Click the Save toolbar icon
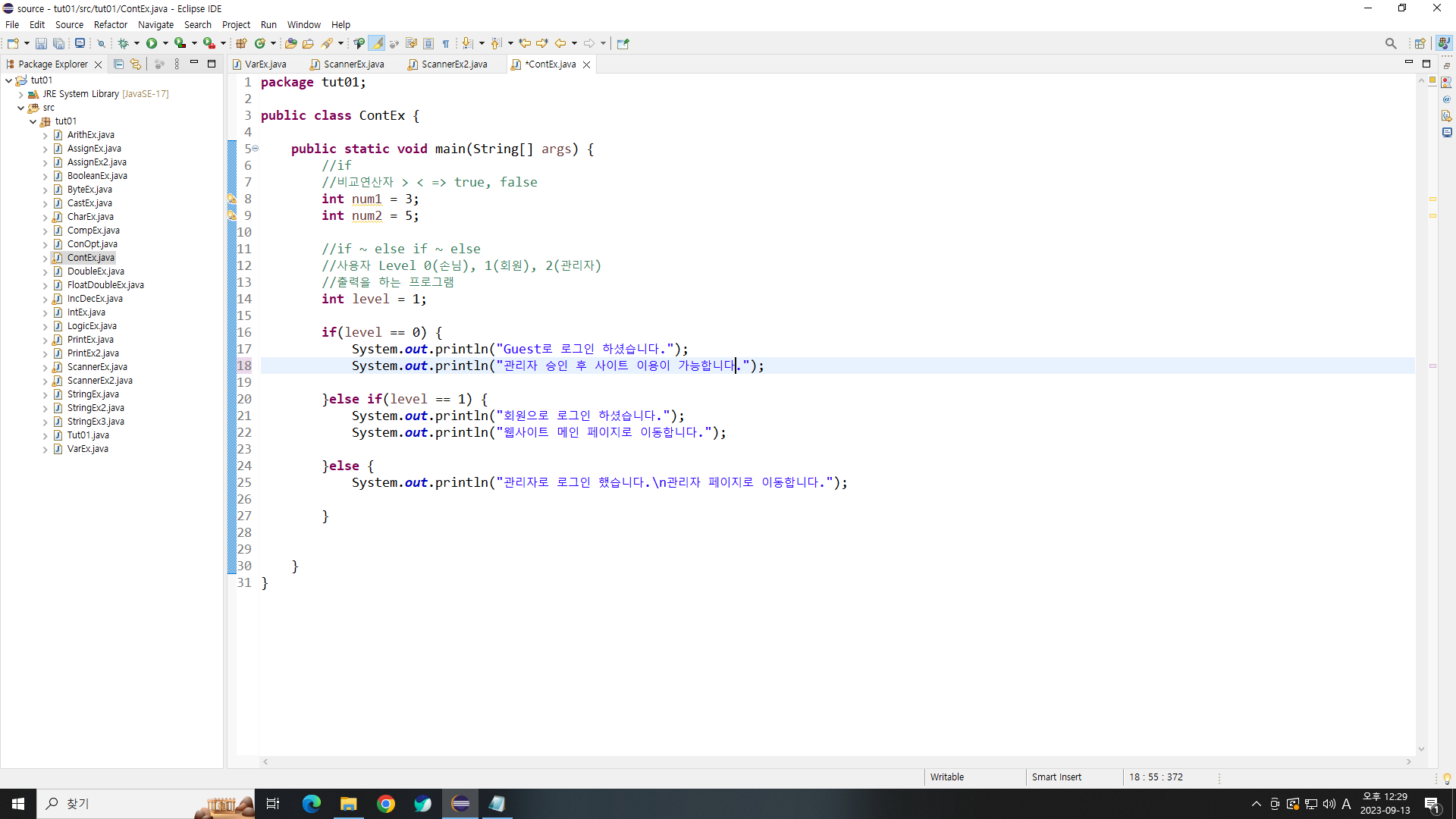The width and height of the screenshot is (1456, 819). 41,43
